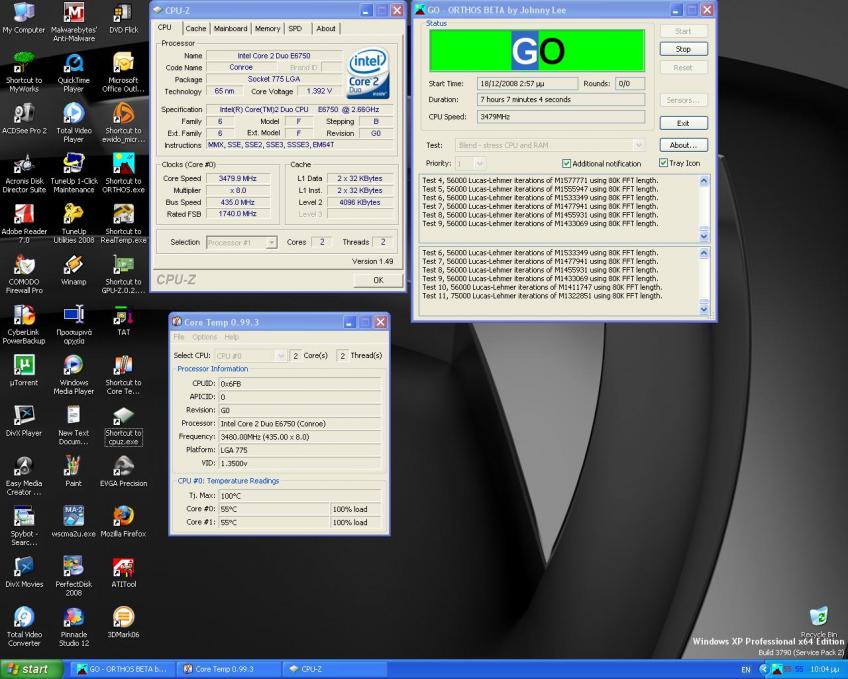The width and height of the screenshot is (848, 679).
Task: Click the Acronis Disk Director Suite icon
Action: (x=24, y=174)
